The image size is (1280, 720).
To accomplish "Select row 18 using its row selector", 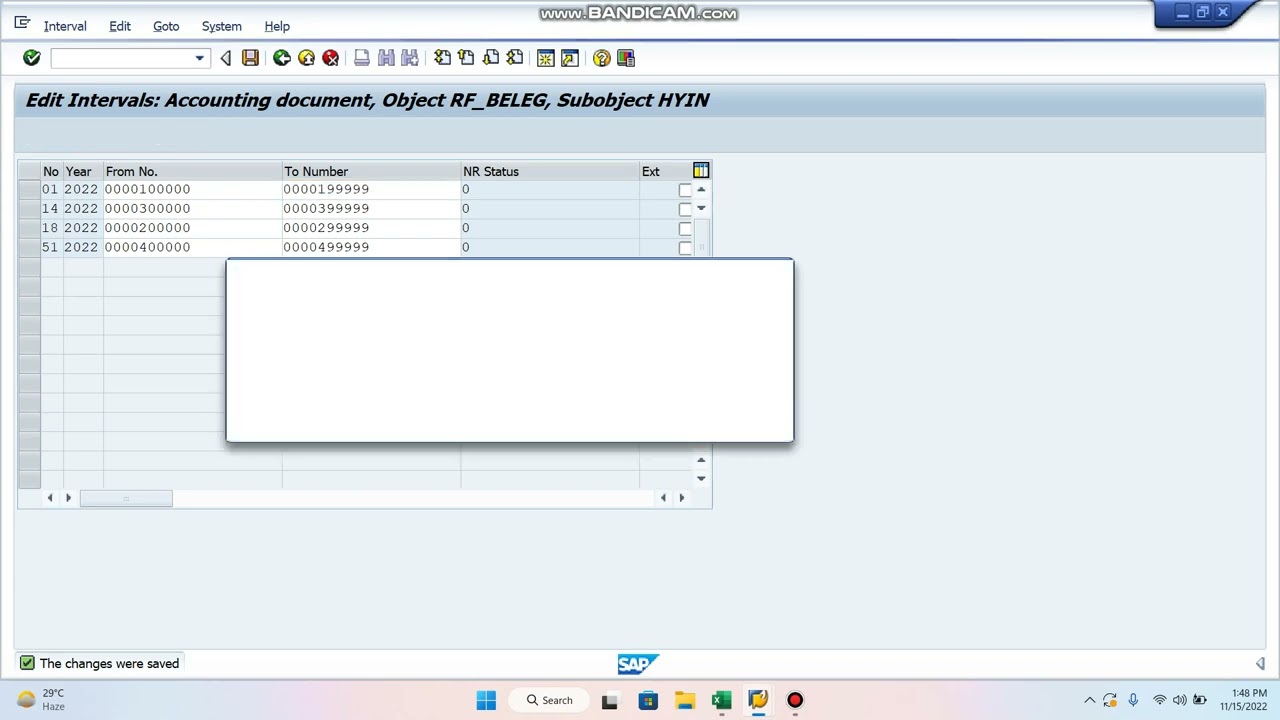I will [29, 228].
